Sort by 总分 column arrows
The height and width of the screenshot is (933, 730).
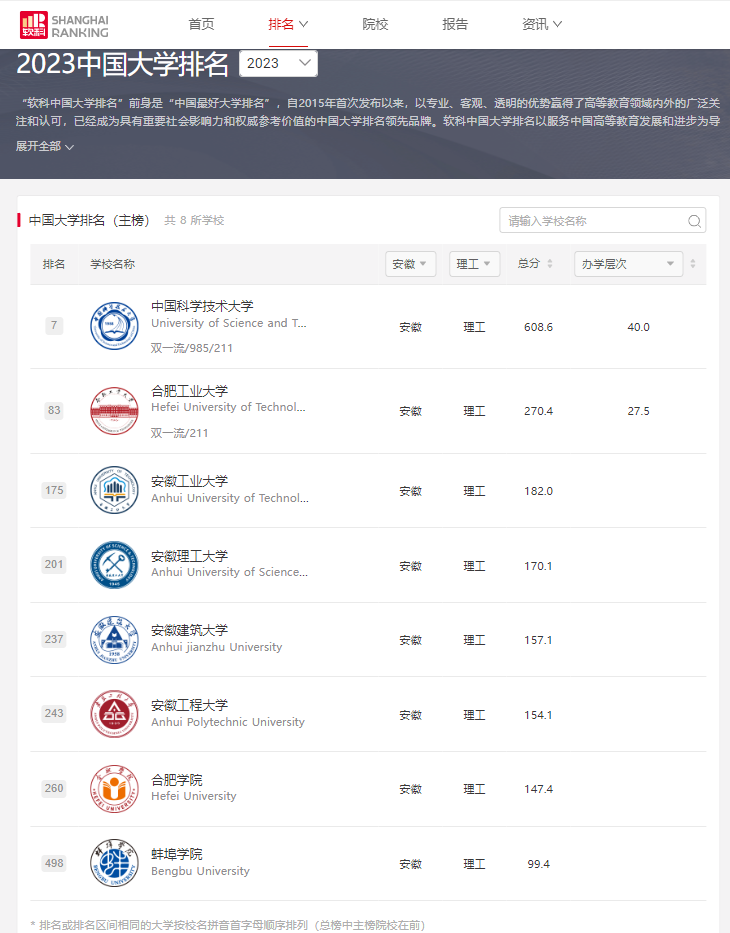[549, 264]
